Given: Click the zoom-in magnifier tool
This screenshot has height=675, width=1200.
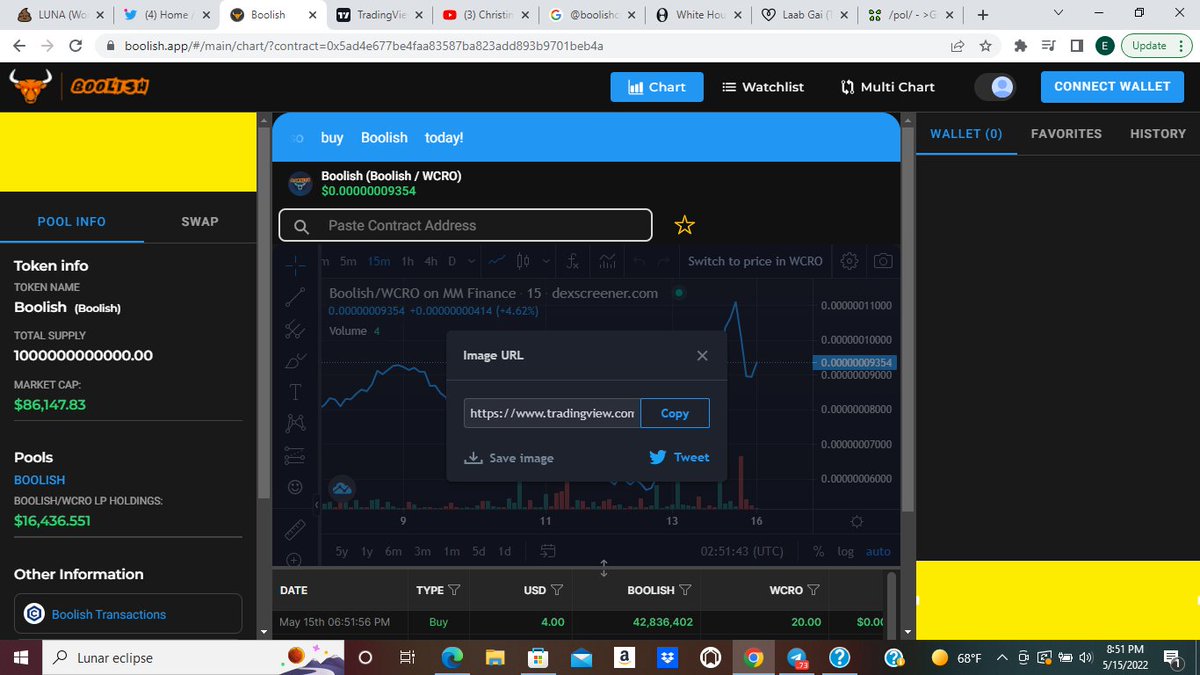Looking at the screenshot, I should [x=295, y=560].
